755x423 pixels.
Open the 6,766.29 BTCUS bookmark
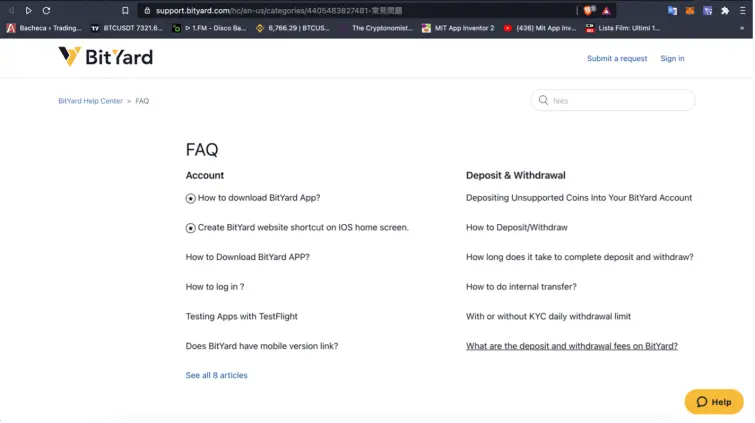(x=293, y=28)
